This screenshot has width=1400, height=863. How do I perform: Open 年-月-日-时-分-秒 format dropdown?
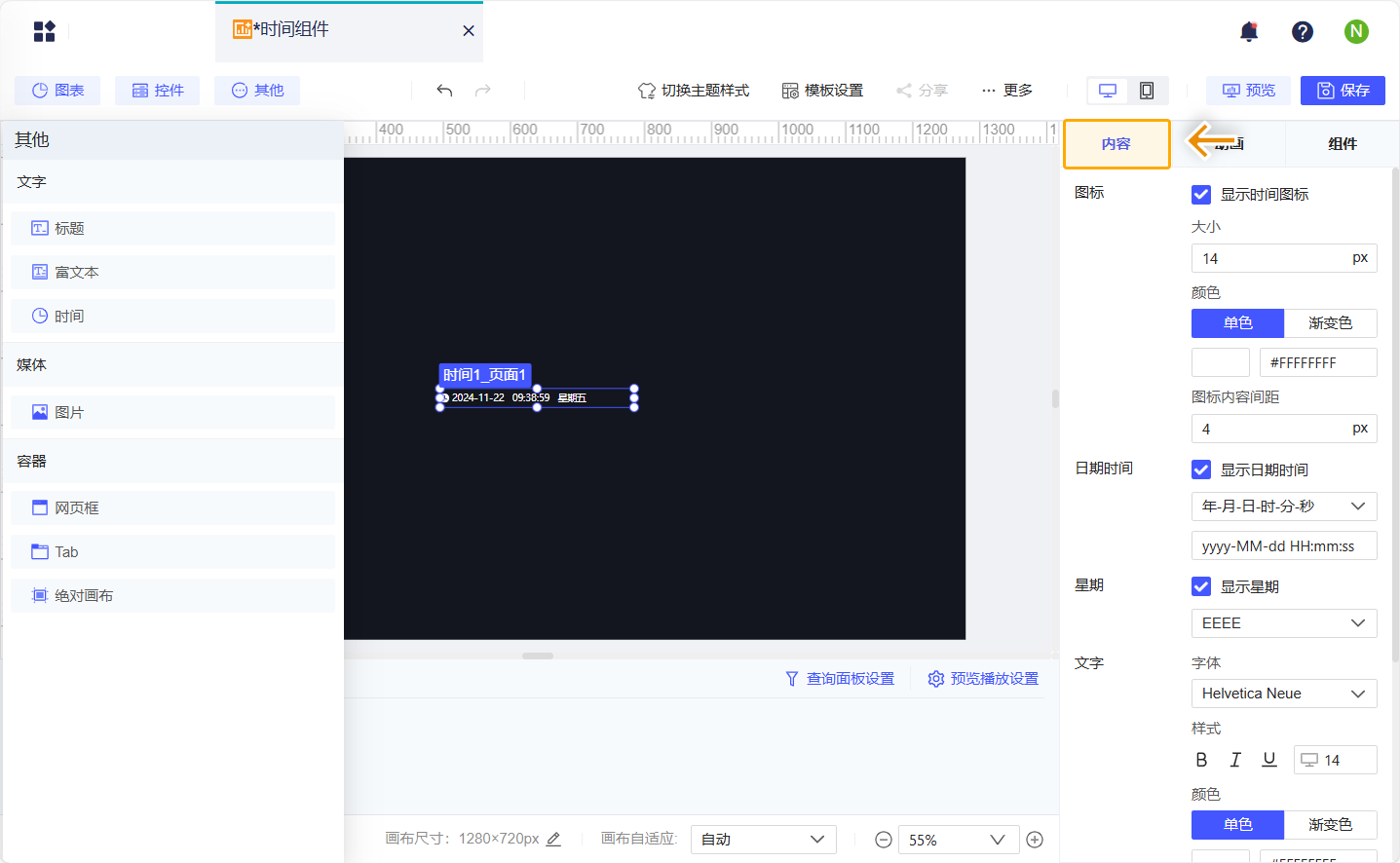pos(1284,507)
